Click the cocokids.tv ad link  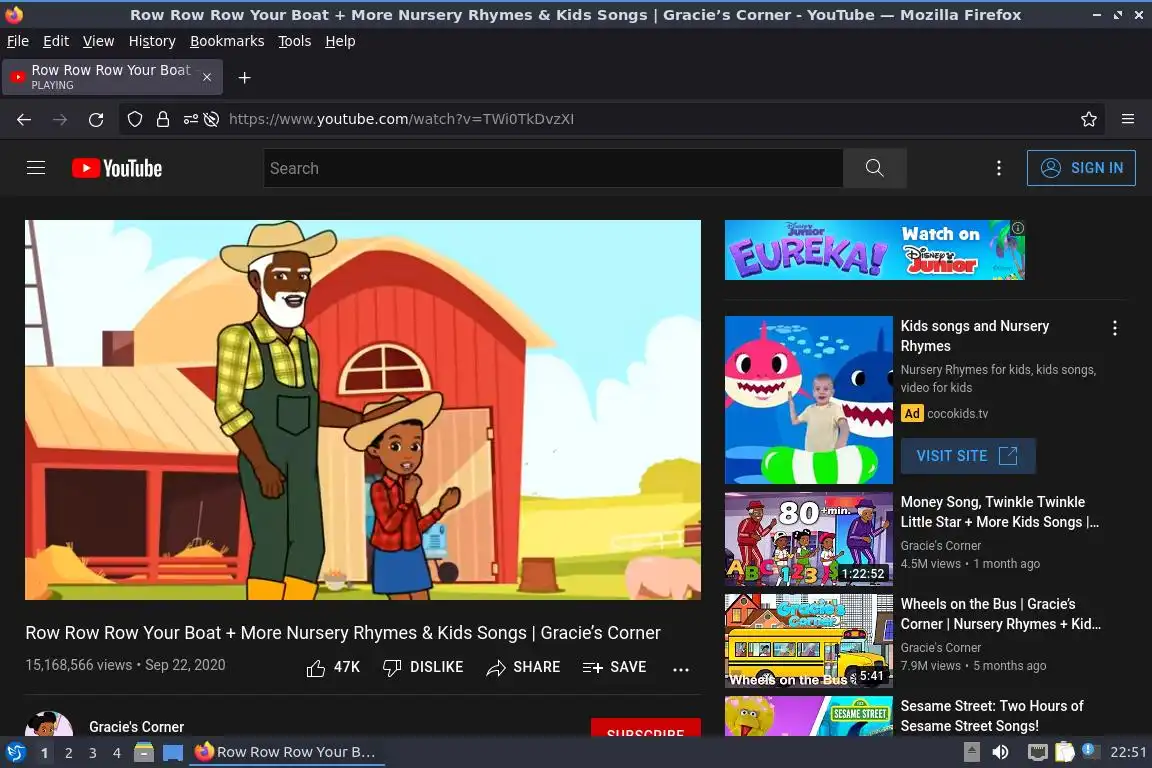[x=957, y=414]
